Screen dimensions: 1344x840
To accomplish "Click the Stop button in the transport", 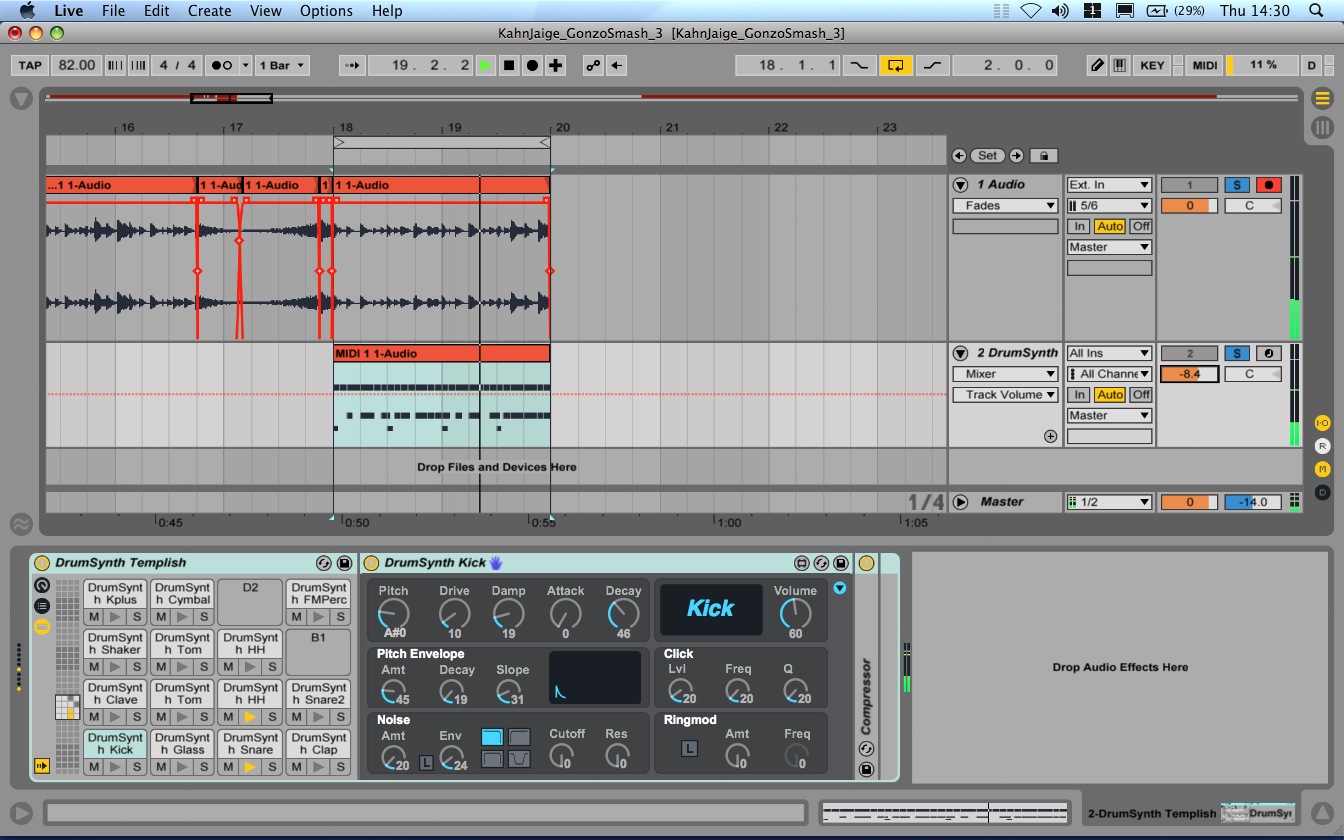I will [509, 65].
